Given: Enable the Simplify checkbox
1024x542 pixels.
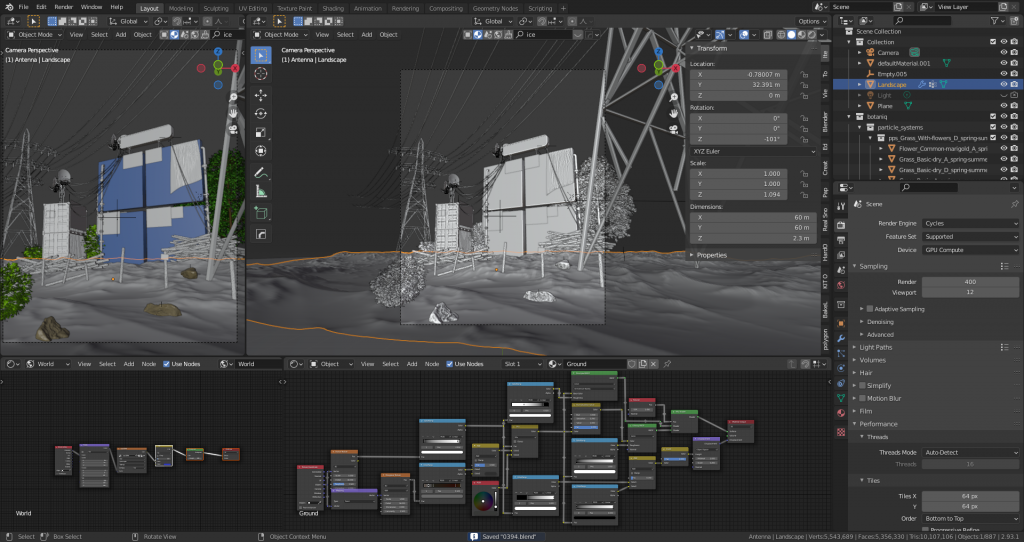Looking at the screenshot, I should [x=862, y=385].
